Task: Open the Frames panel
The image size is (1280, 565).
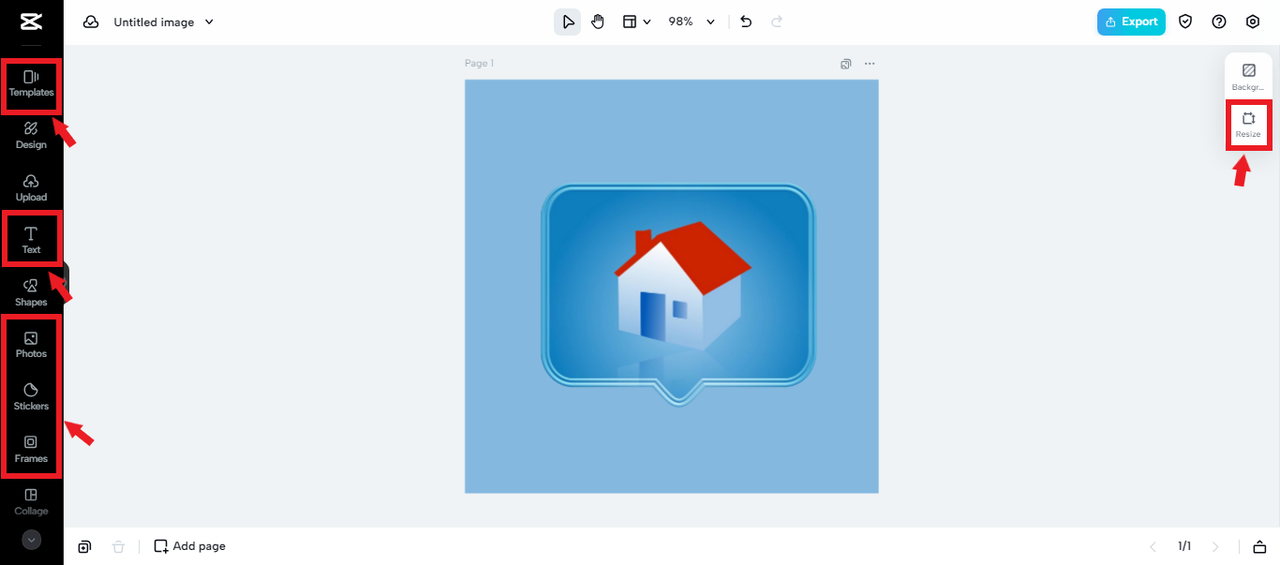Action: [31, 449]
